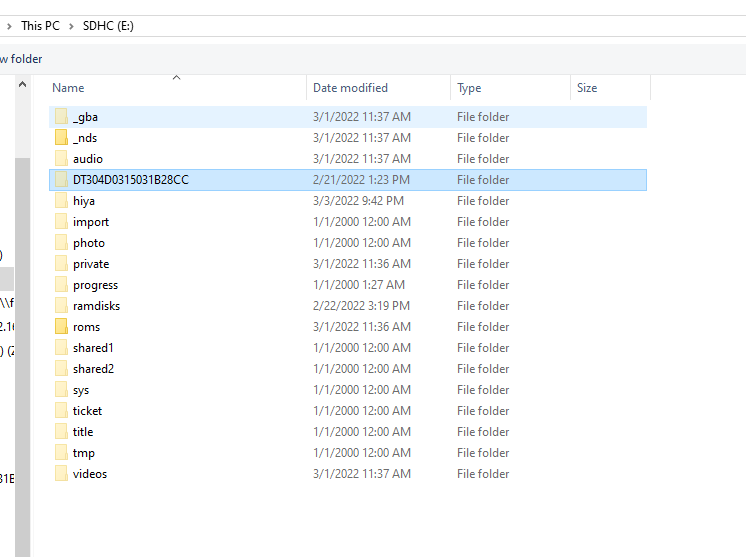Expand chevron after This PC breadcrumb
The image size is (746, 557).
71,26
